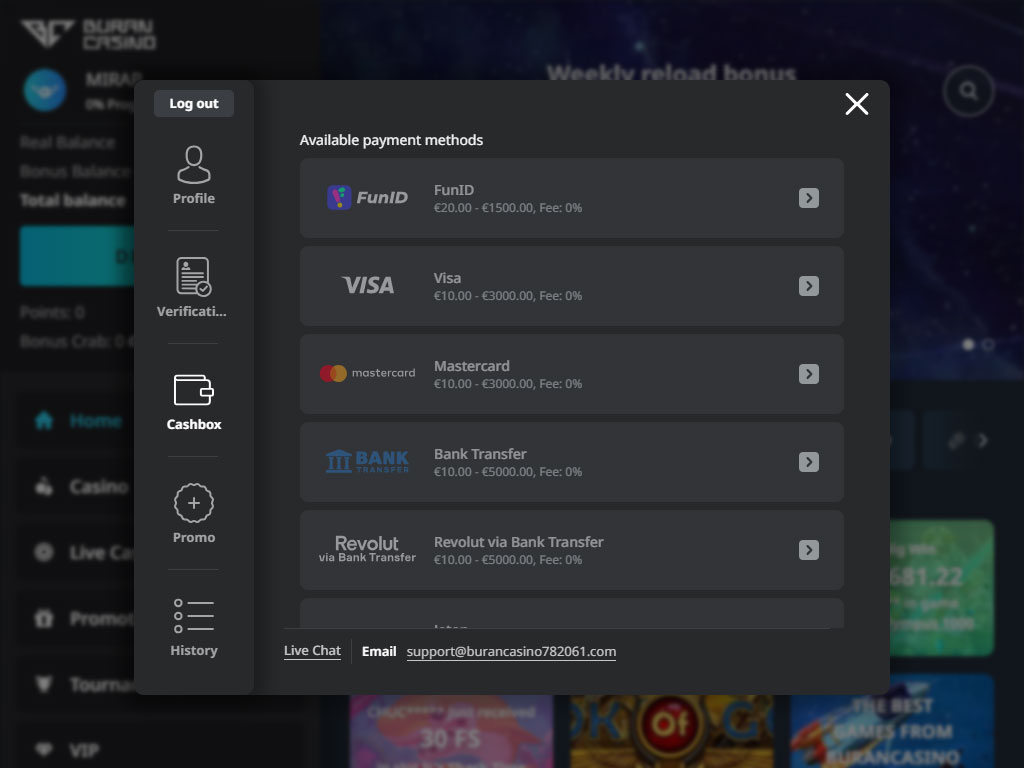Close the cashbox dialog with X
The width and height of the screenshot is (1024, 768).
(x=857, y=104)
